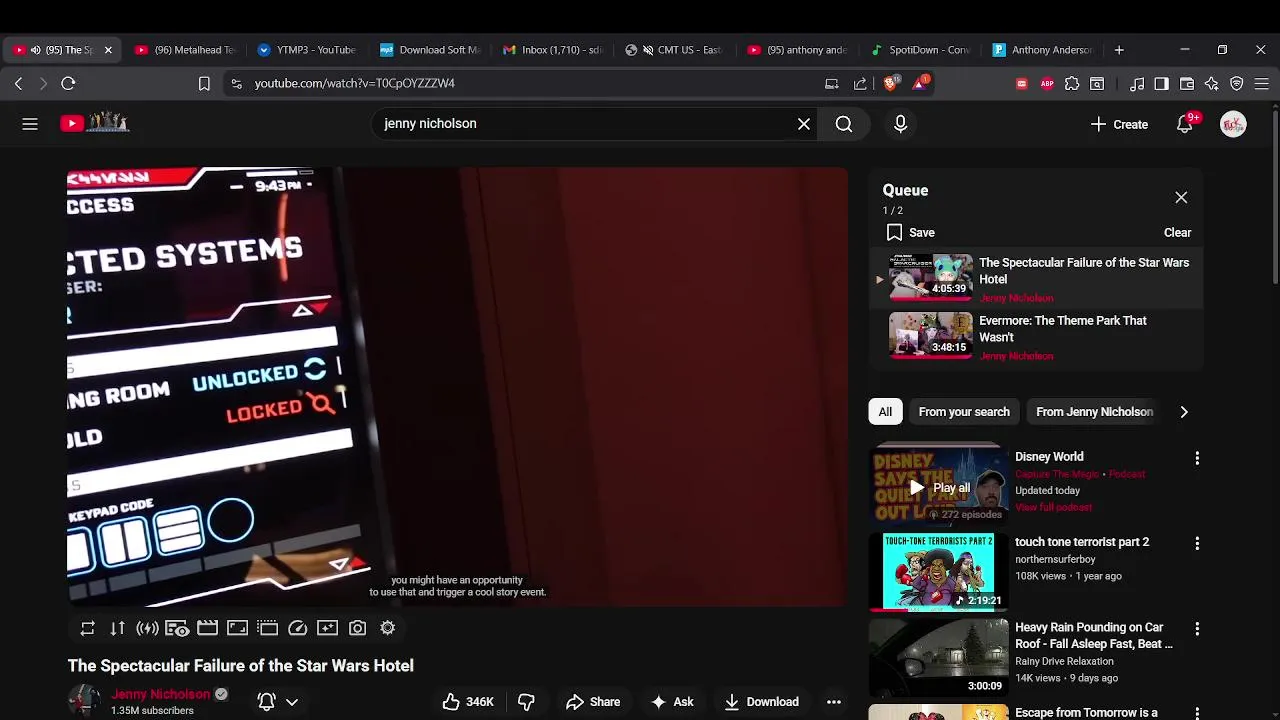This screenshot has height=720, width=1280.
Task: Save the queue to a playlist
Action: pyautogui.click(x=910, y=233)
